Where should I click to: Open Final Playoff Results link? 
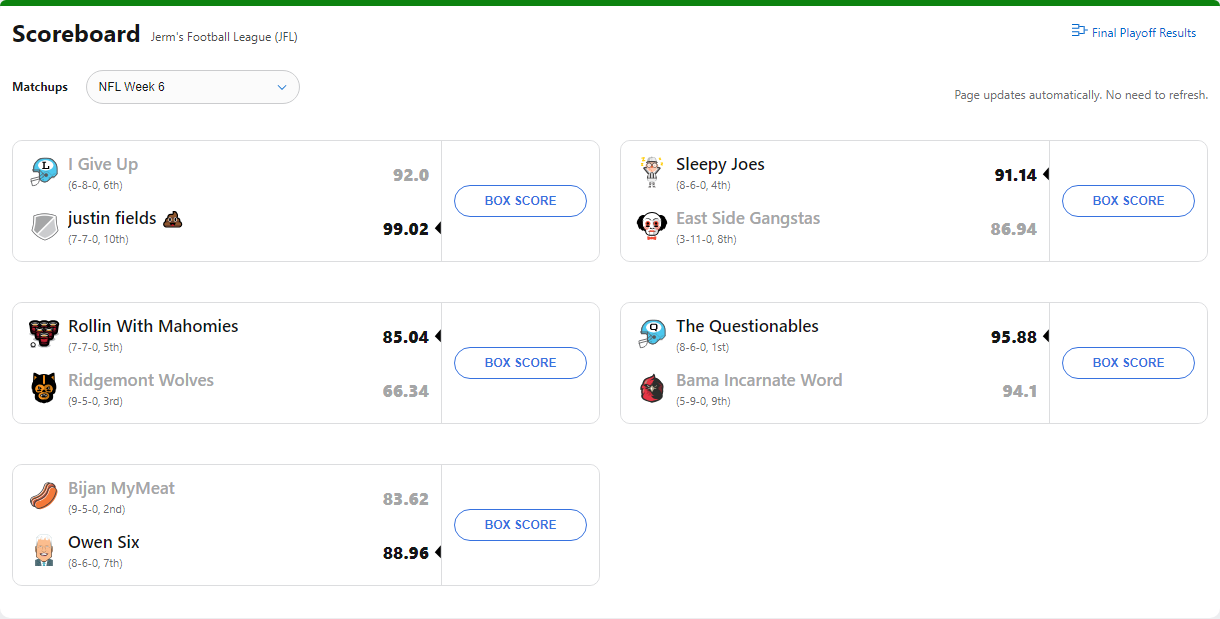click(x=1143, y=33)
